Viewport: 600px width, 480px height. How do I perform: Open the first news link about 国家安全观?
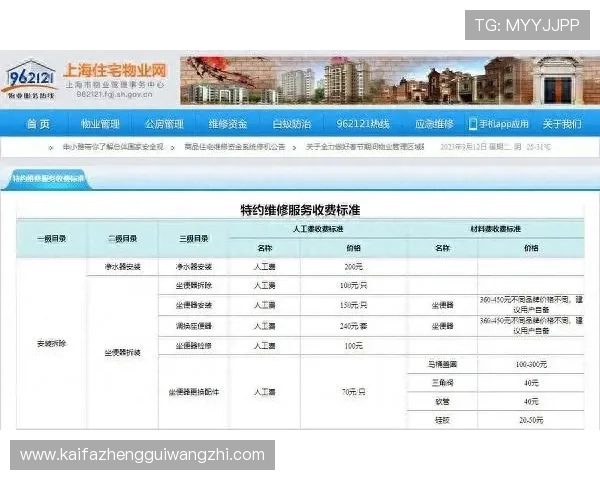point(113,147)
